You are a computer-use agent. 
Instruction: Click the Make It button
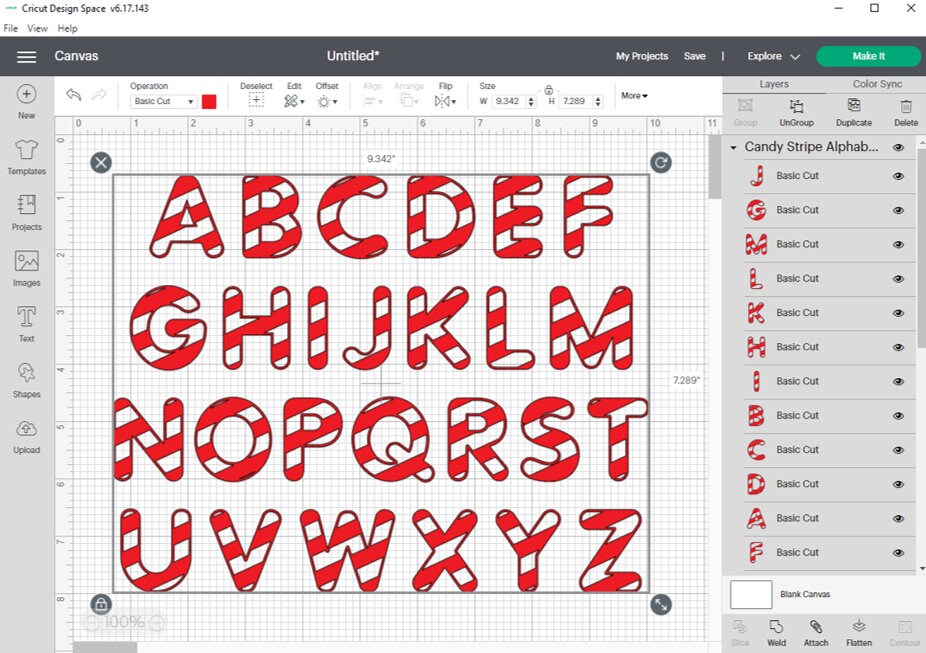click(x=869, y=56)
